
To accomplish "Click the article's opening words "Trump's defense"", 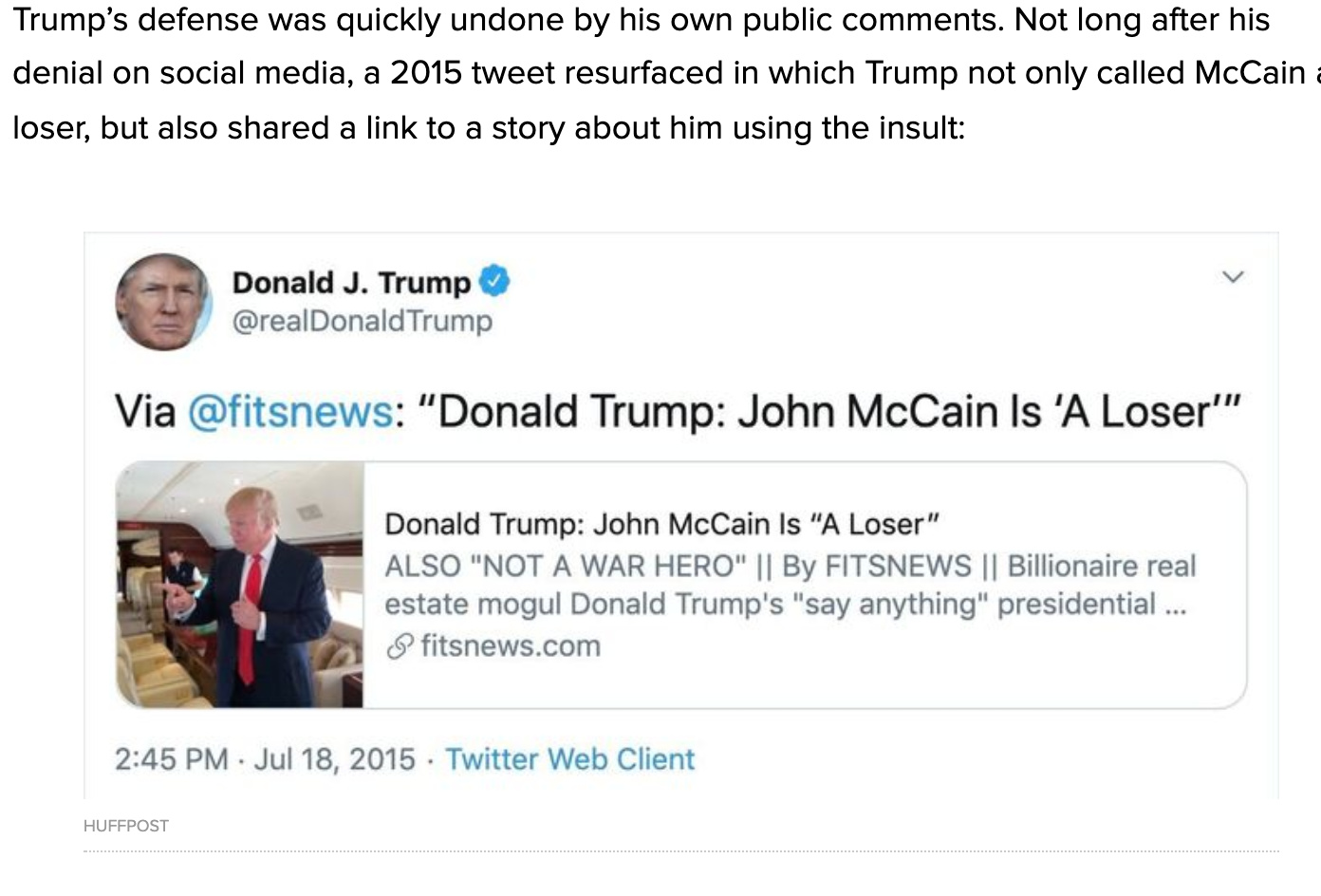I will (135, 20).
